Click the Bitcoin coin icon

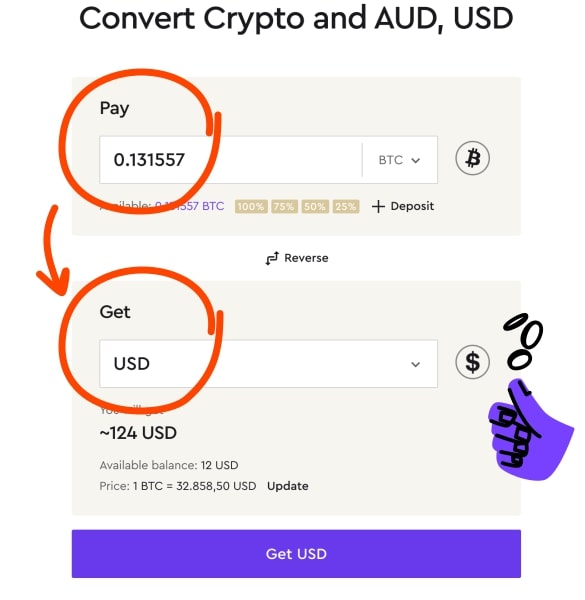(472, 158)
